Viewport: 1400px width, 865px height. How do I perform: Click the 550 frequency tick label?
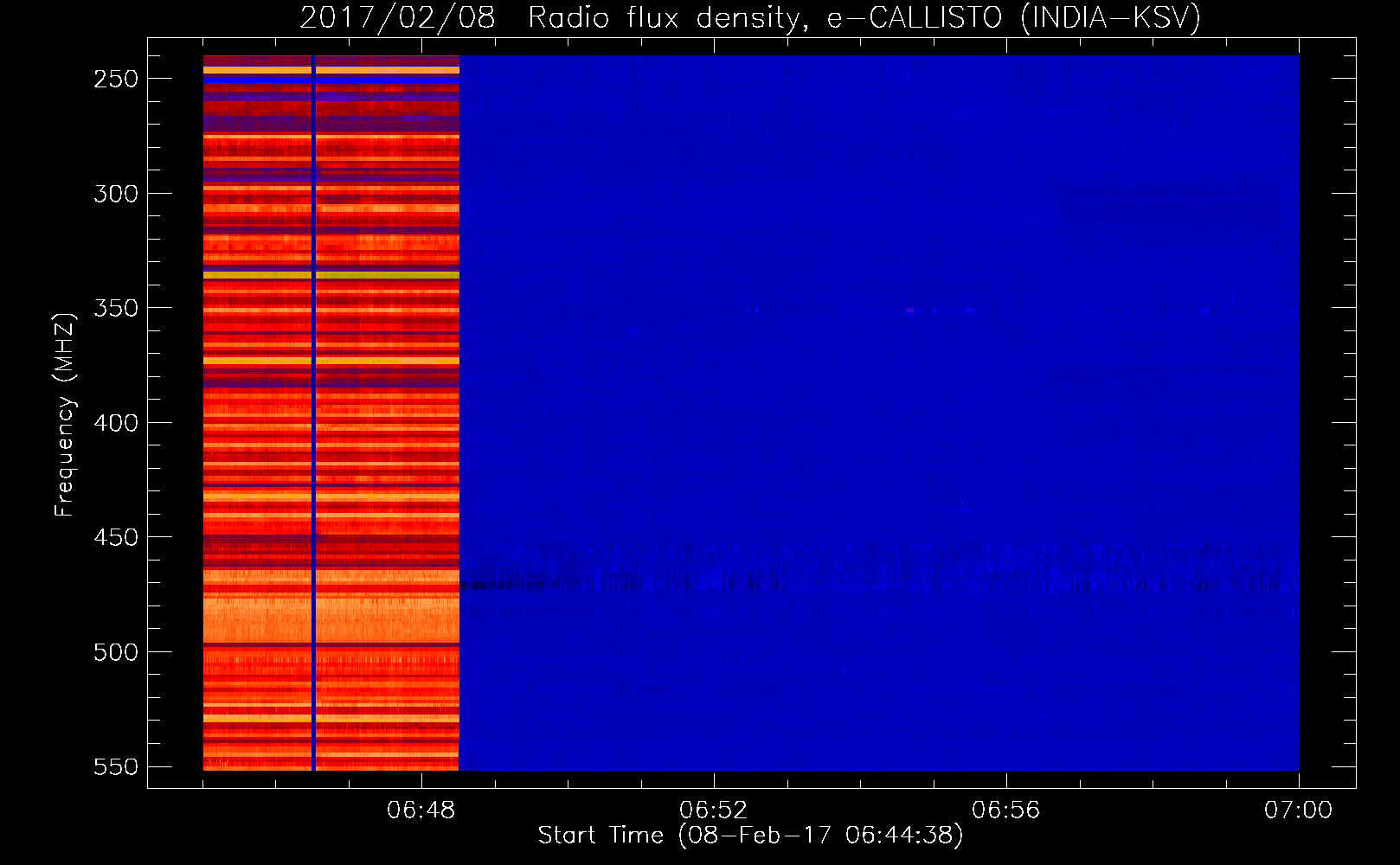[x=116, y=766]
